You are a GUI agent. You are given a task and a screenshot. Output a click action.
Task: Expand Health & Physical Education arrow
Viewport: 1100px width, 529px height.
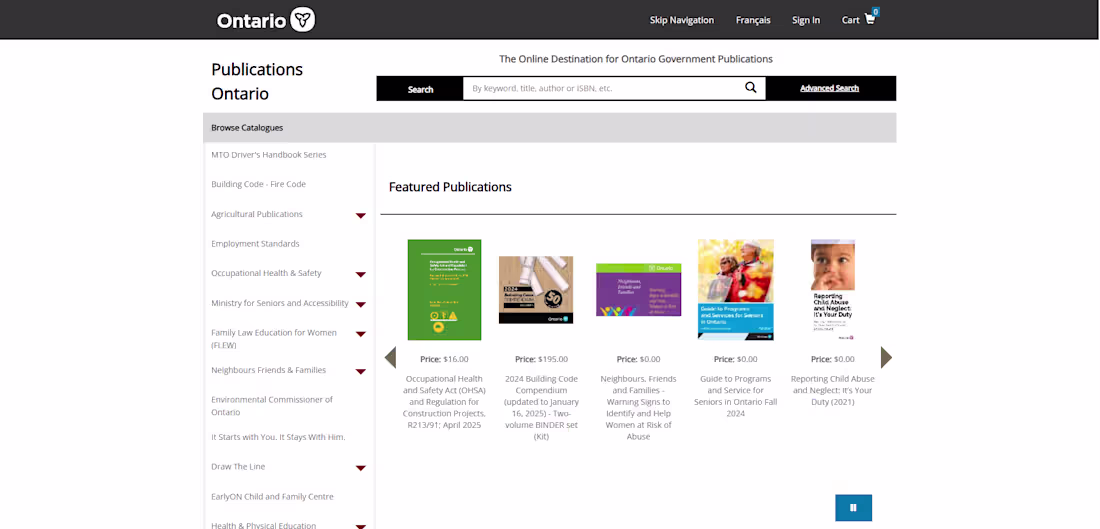coord(361,525)
